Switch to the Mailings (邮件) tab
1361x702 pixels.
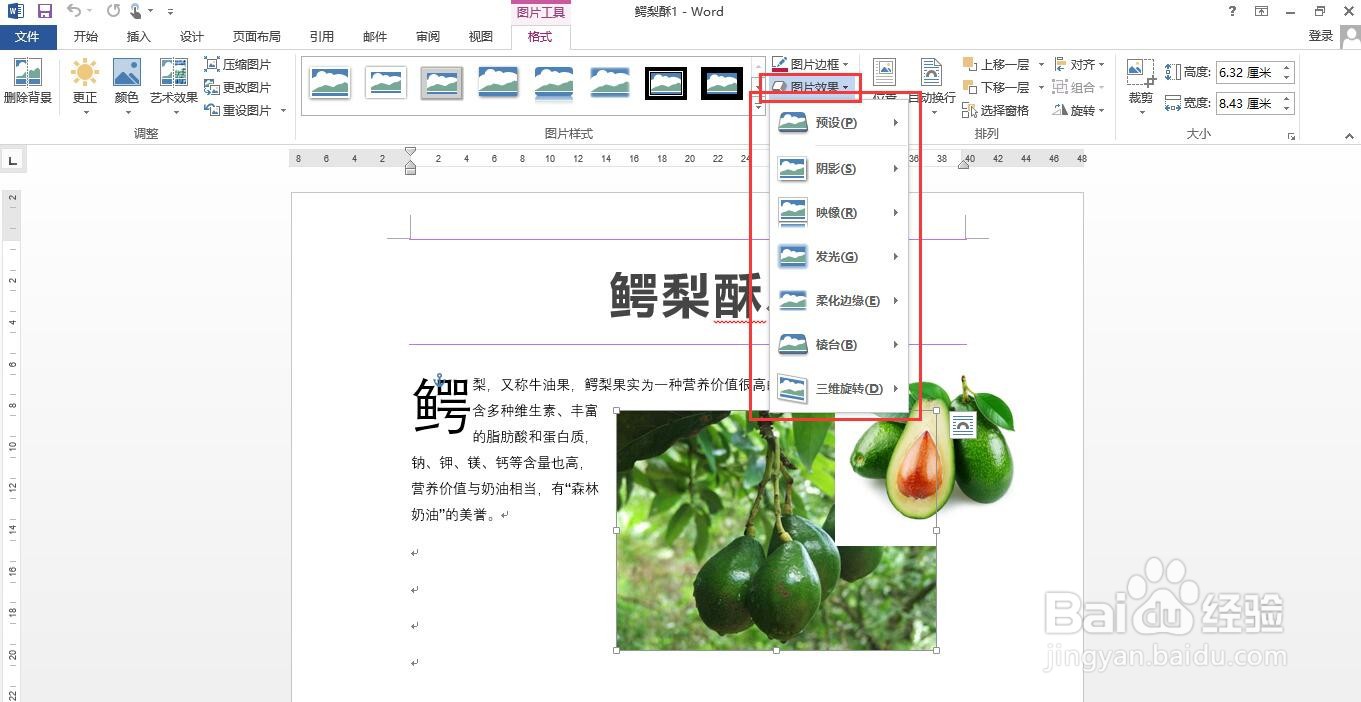(x=375, y=36)
